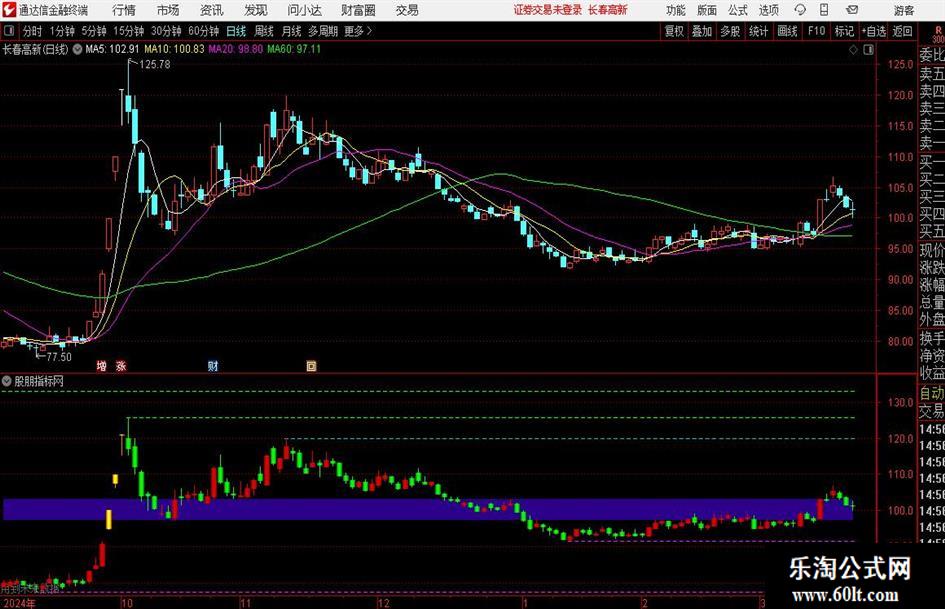Open the 版面 menu
The height and width of the screenshot is (609, 945).
[x=707, y=10]
